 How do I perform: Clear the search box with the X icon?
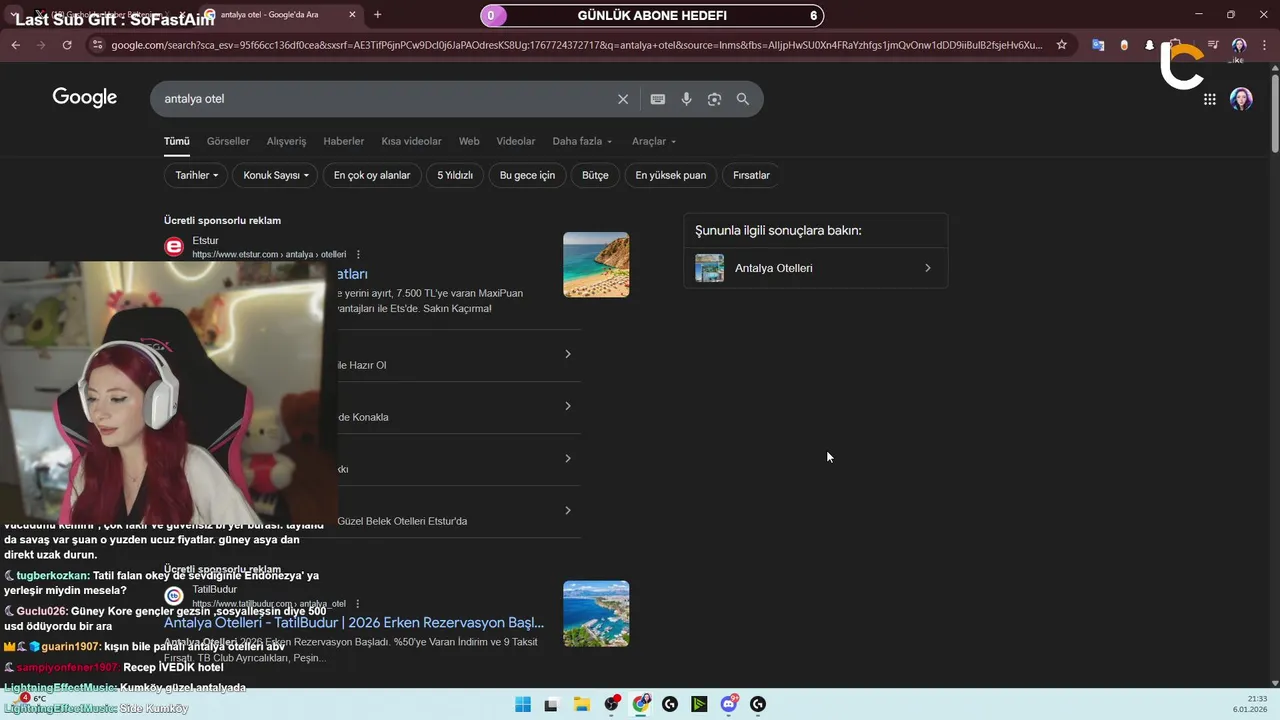[x=623, y=99]
